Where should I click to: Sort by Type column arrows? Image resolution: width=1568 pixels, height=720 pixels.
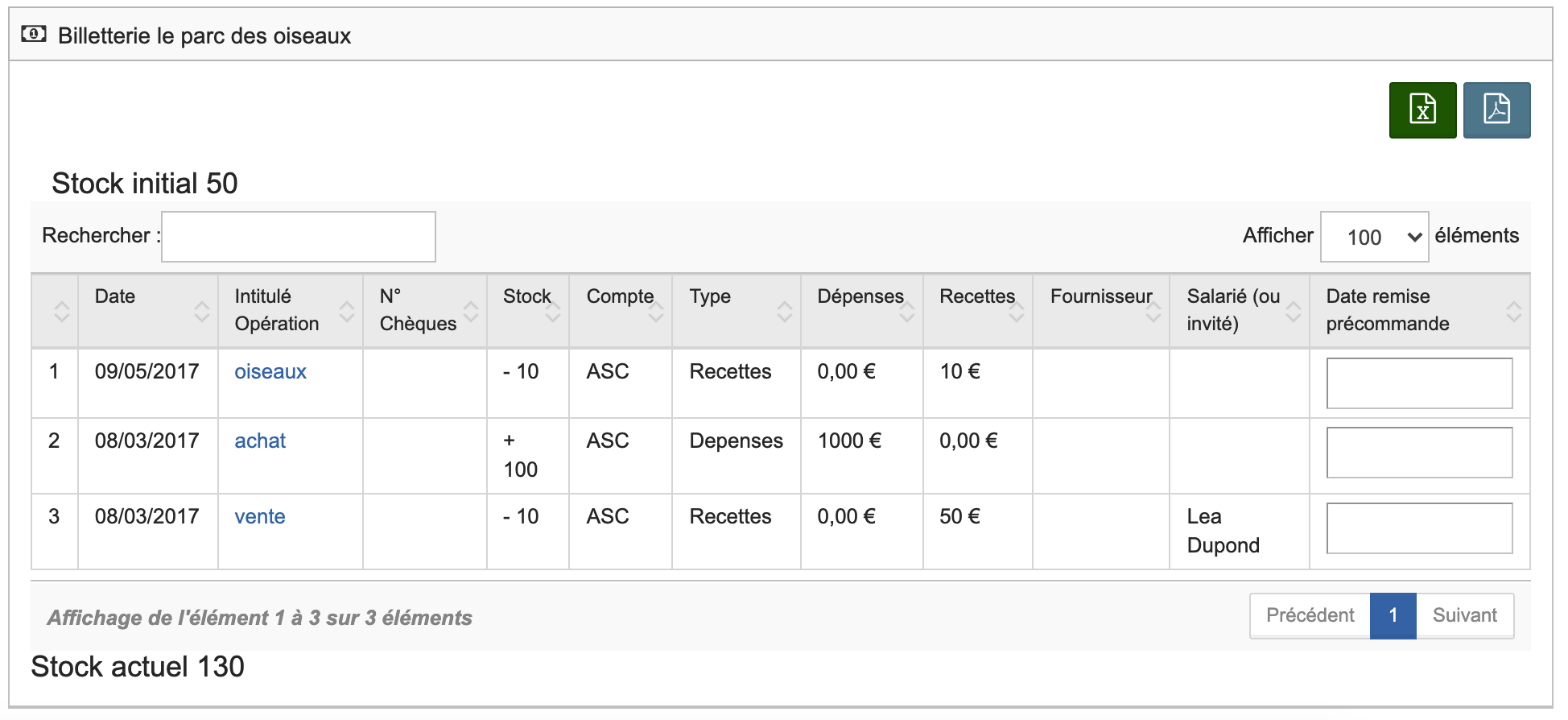click(784, 311)
